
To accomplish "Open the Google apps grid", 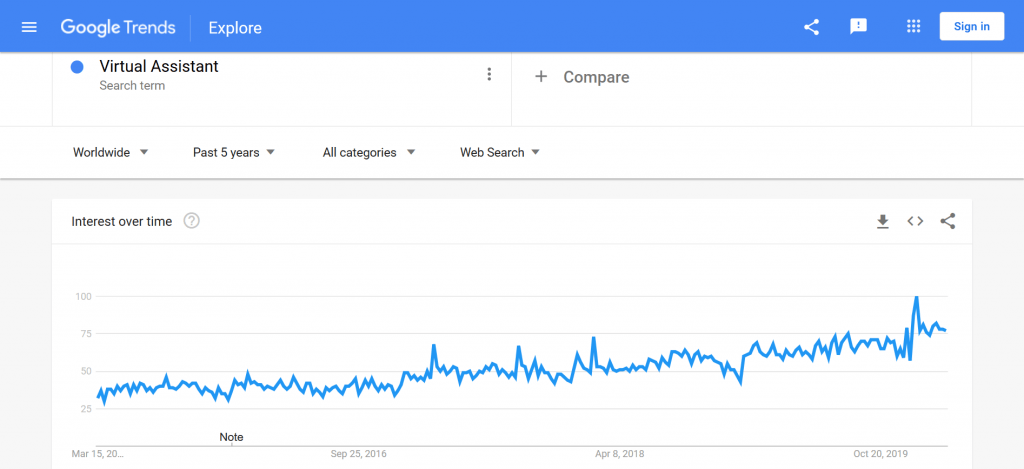I will pos(914,27).
